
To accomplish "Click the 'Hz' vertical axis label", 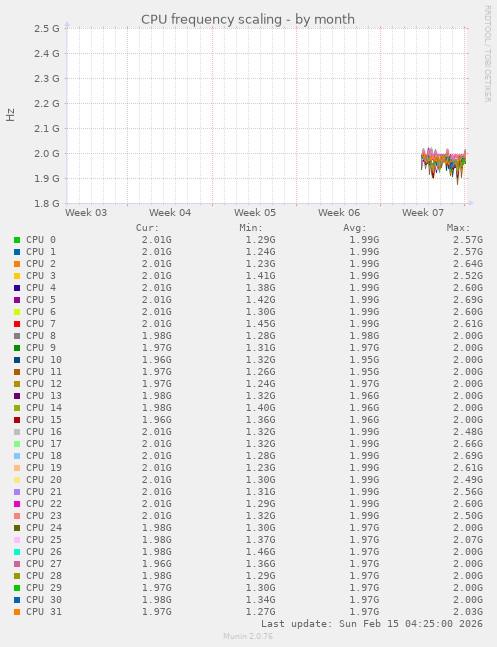I will tap(10, 115).
